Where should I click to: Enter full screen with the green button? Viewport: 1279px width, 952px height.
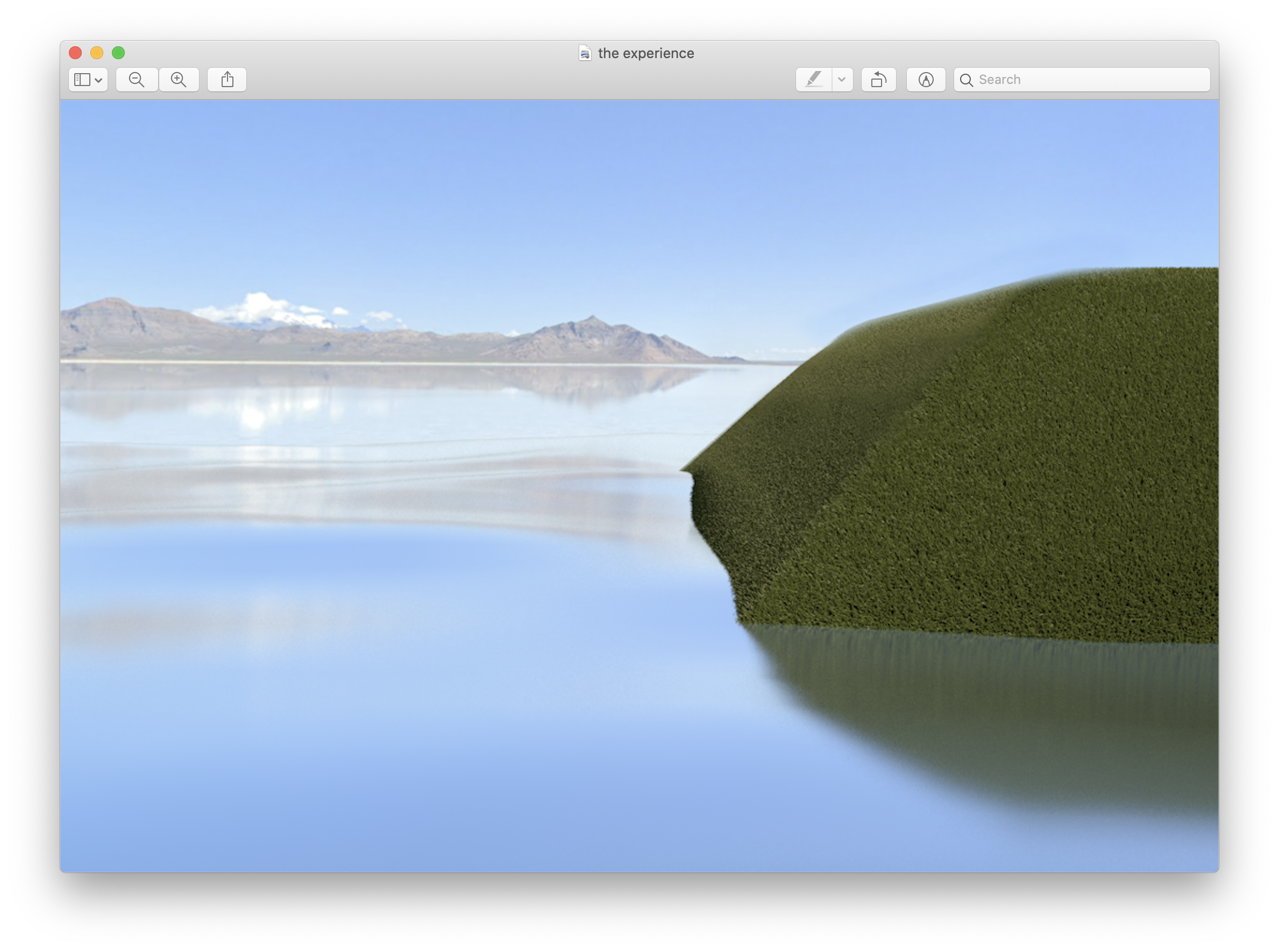[x=118, y=53]
